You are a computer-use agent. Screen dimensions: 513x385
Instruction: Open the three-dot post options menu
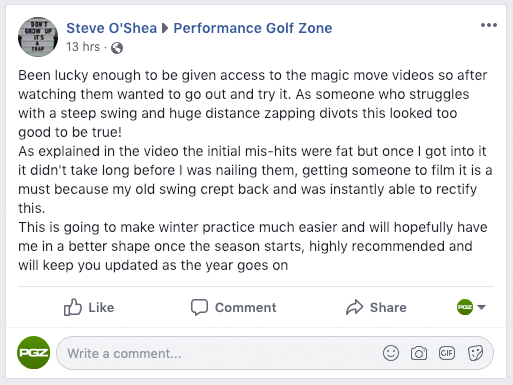pyautogui.click(x=489, y=25)
